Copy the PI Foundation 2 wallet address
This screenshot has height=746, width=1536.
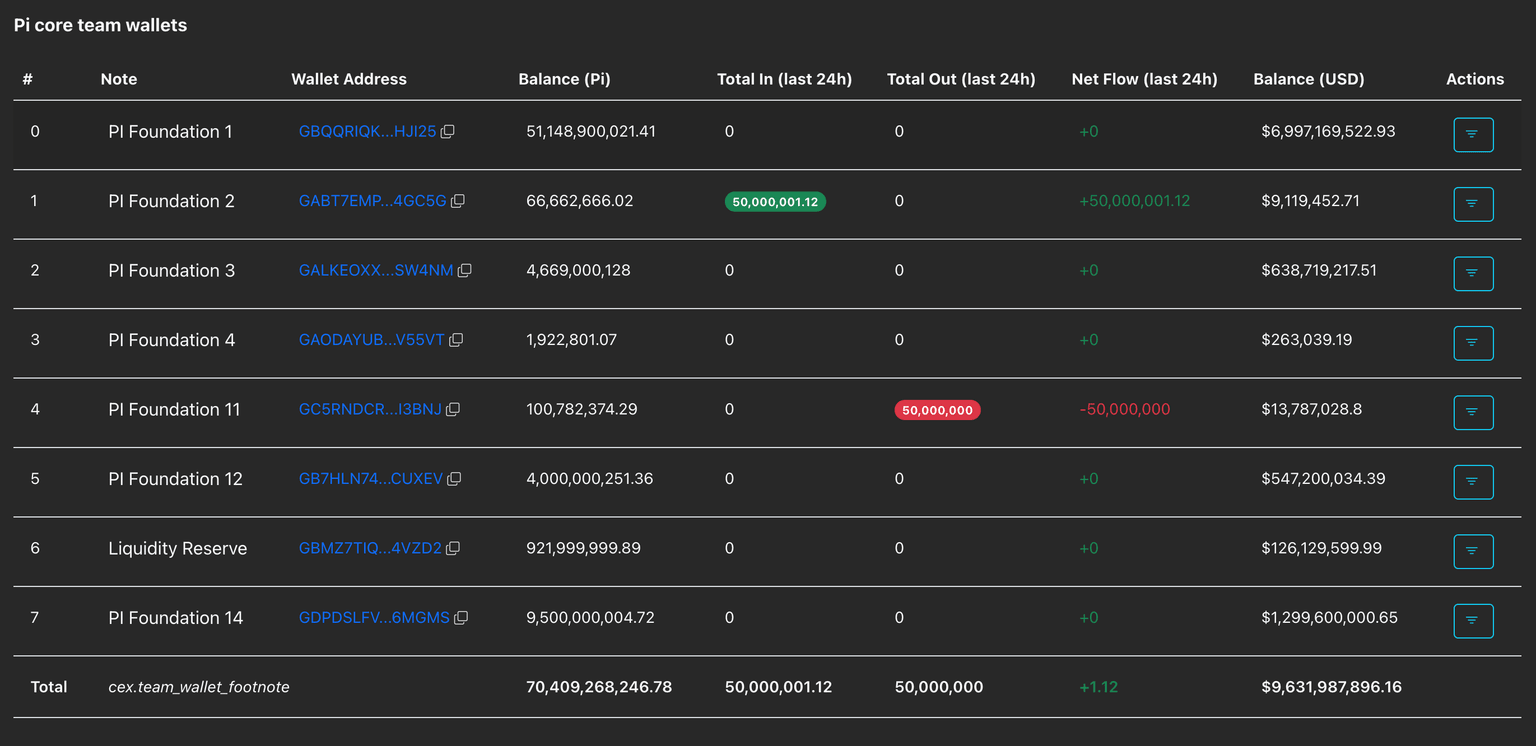tap(458, 201)
